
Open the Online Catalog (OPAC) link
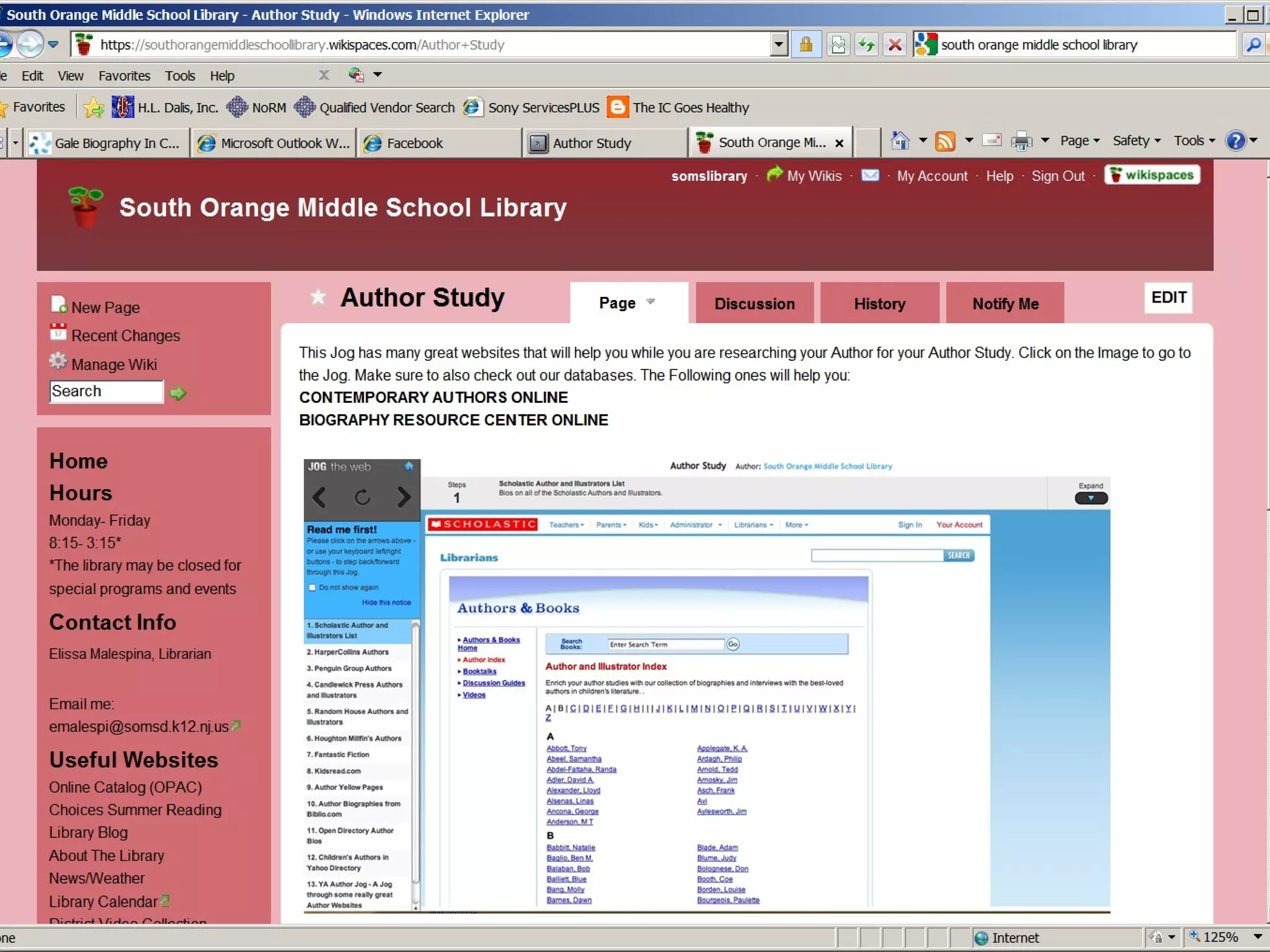pos(125,787)
